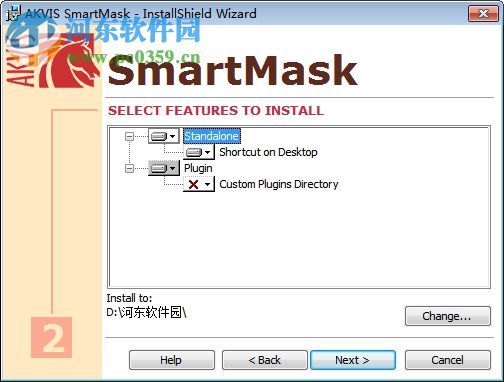Click the installer icon in title bar

click(14, 12)
